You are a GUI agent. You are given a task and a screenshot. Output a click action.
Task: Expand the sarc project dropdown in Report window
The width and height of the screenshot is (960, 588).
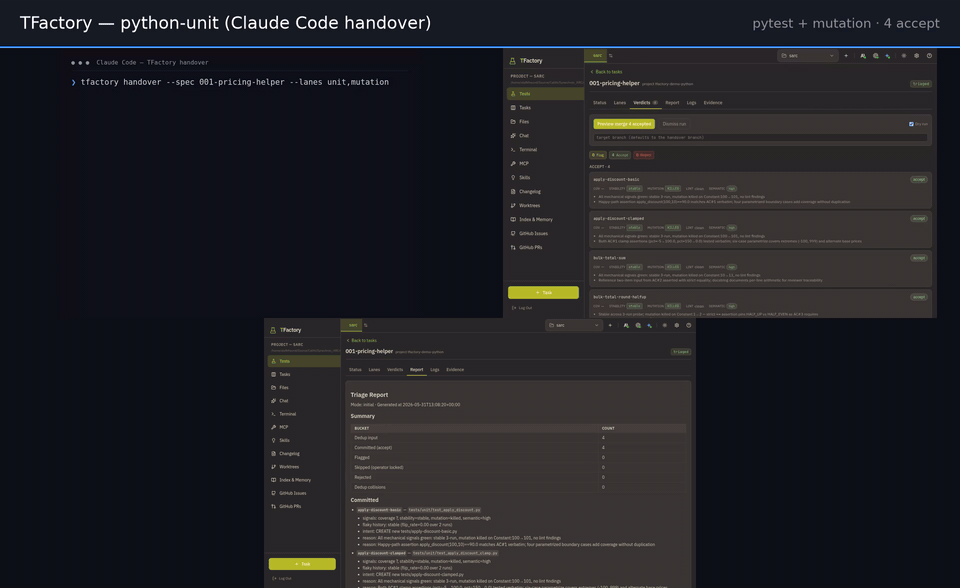pos(574,325)
